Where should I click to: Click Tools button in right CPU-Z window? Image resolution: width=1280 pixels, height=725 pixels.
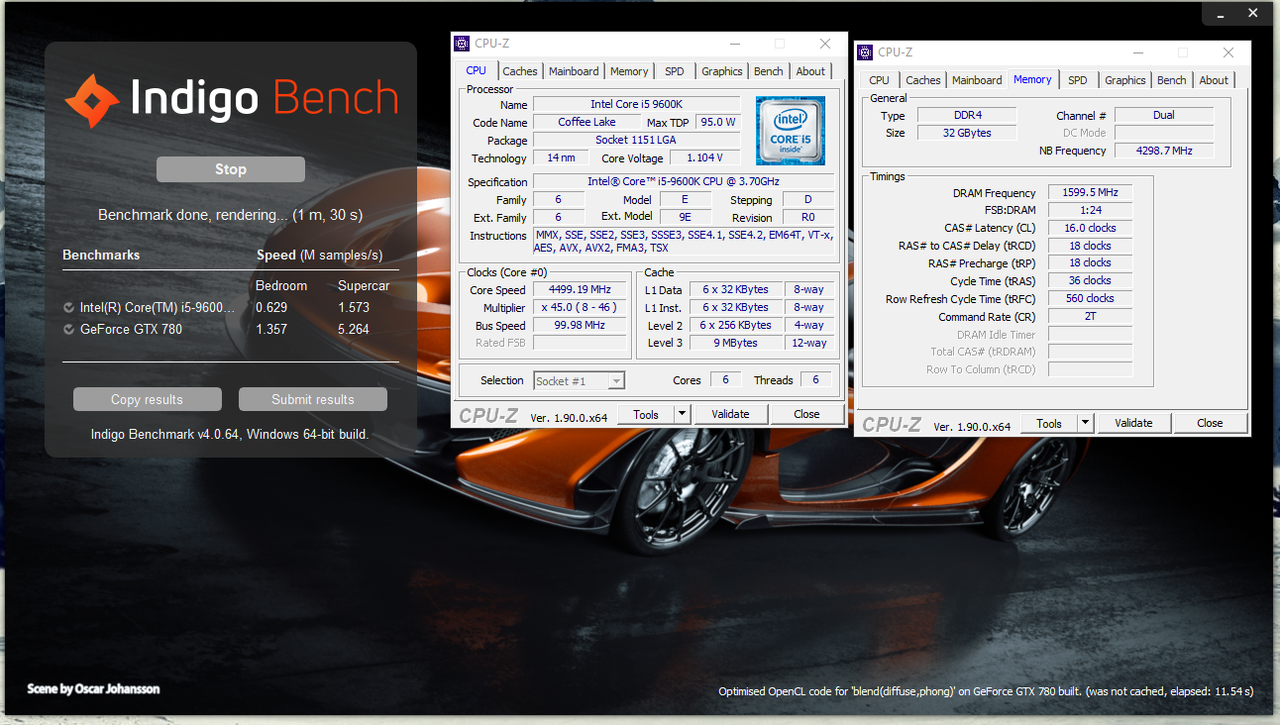click(x=1049, y=423)
